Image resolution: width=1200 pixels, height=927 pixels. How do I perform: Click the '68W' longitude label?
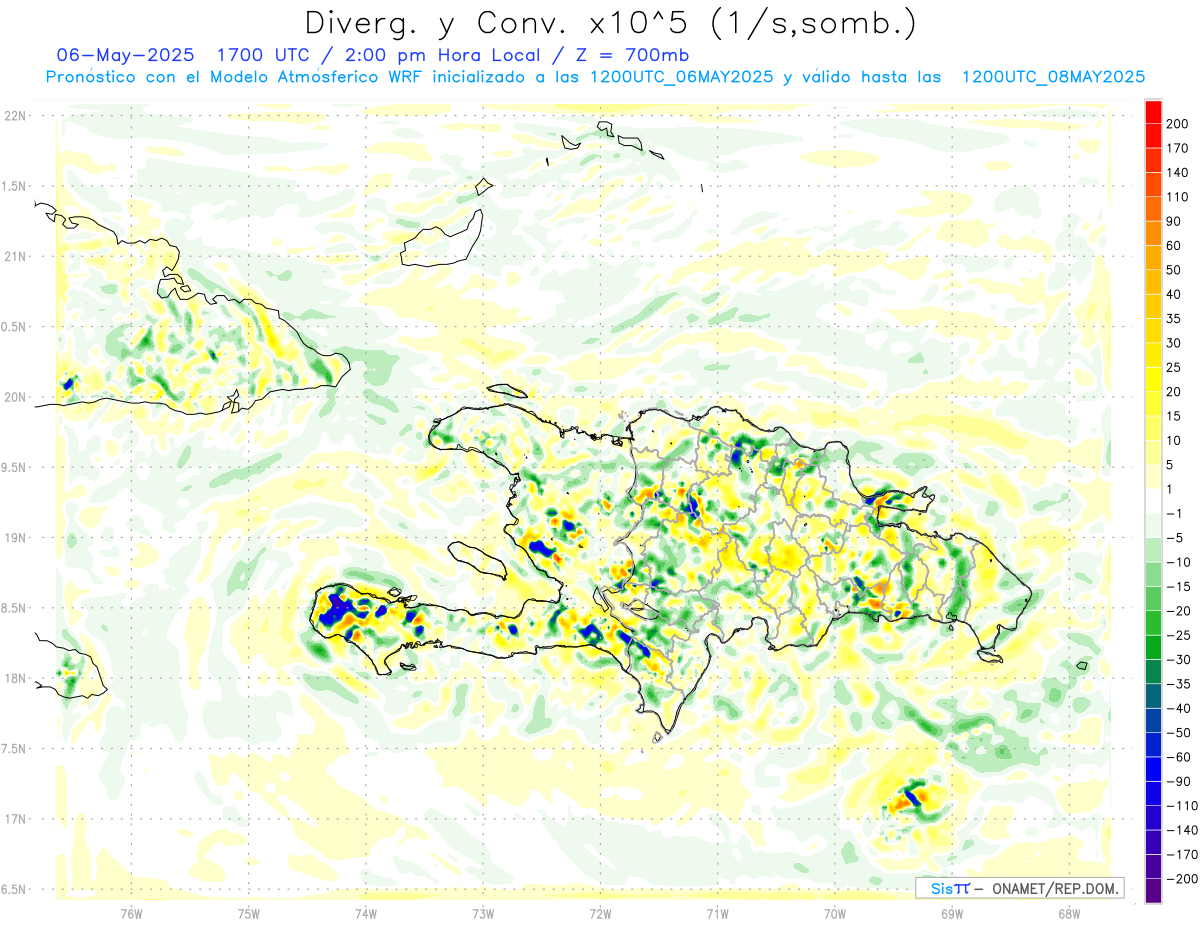(x=1069, y=914)
